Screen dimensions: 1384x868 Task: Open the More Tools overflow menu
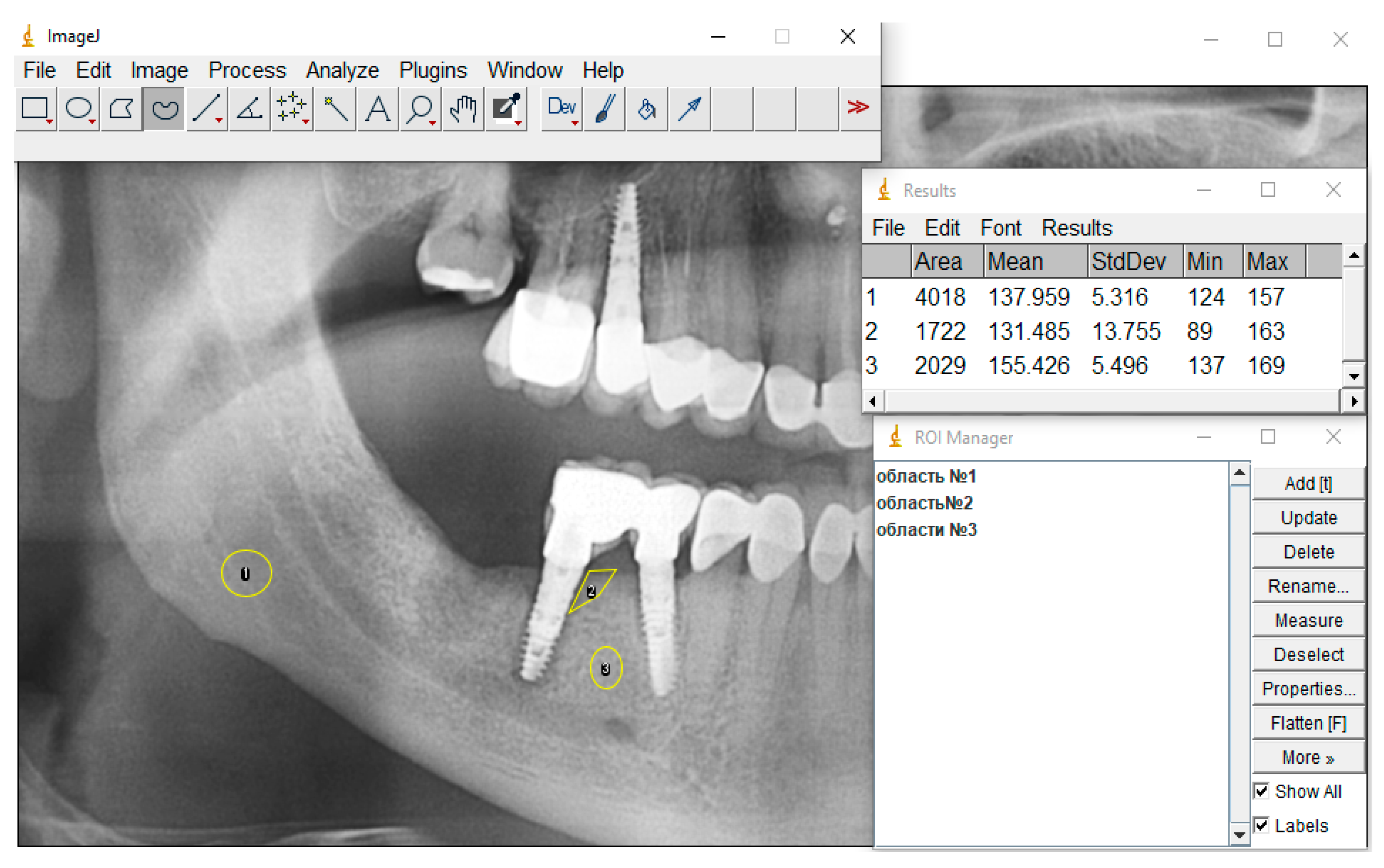click(x=858, y=107)
